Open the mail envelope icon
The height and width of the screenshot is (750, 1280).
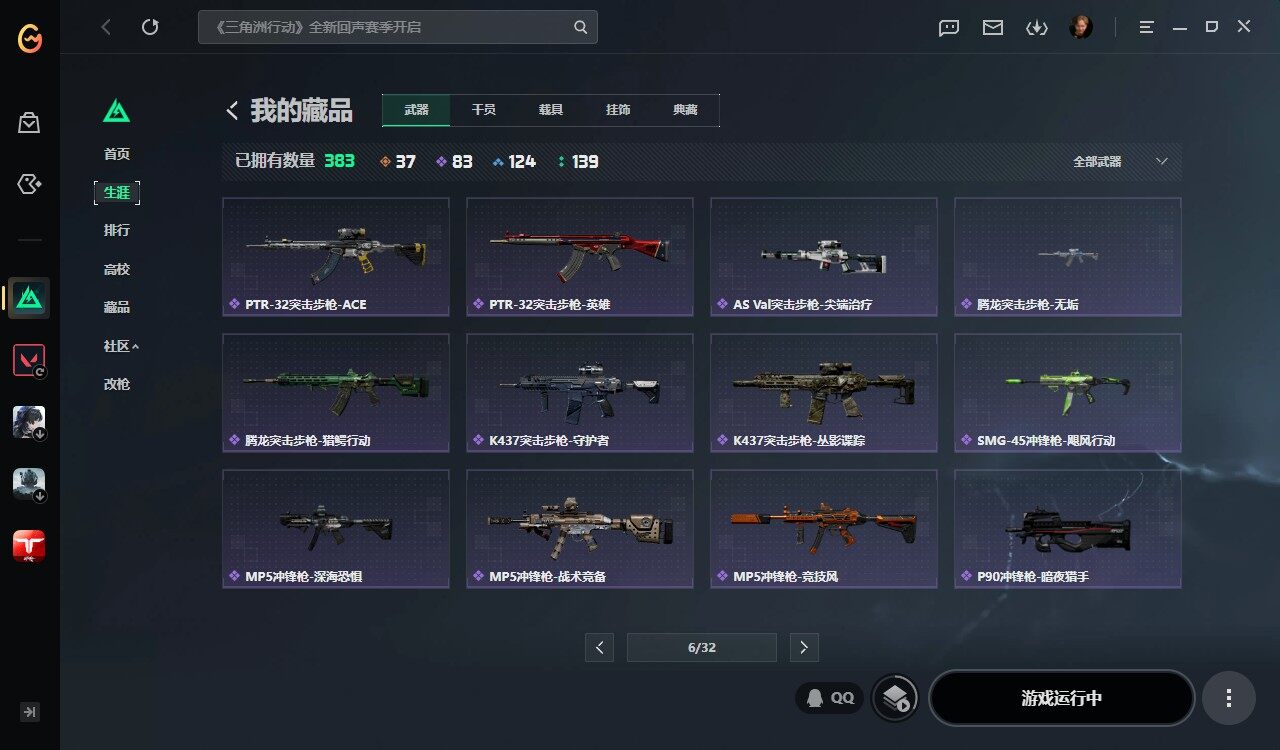click(x=992, y=28)
